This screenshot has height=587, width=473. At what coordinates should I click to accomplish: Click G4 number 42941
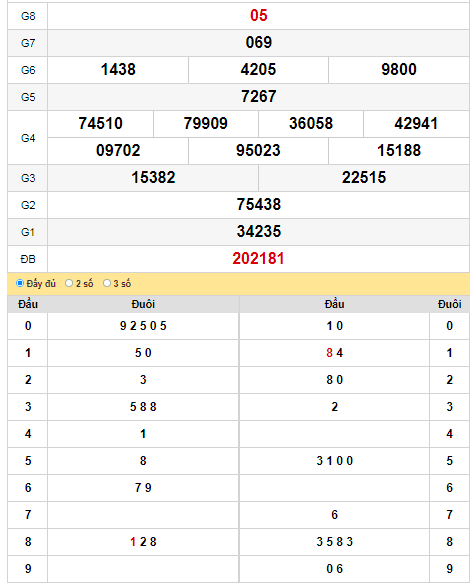click(x=416, y=124)
